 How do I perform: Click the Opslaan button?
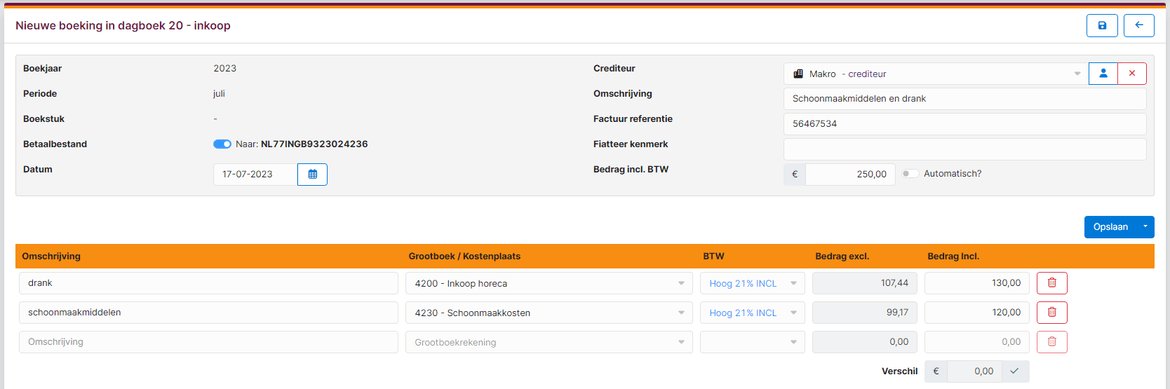coord(1110,227)
